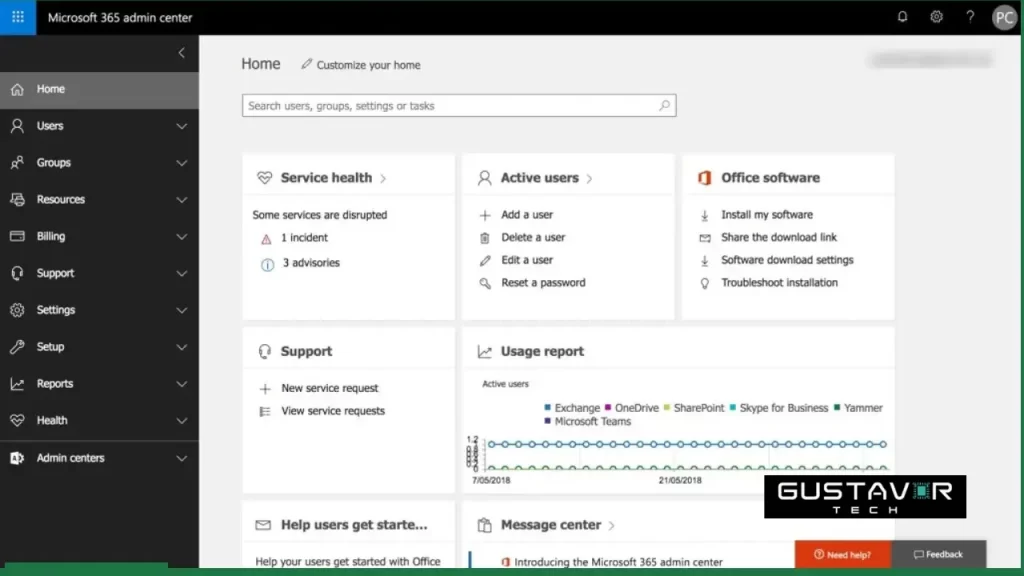Click the lightbulb icon for Troubleshoot installation
This screenshot has width=1024, height=576.
pyautogui.click(x=705, y=283)
